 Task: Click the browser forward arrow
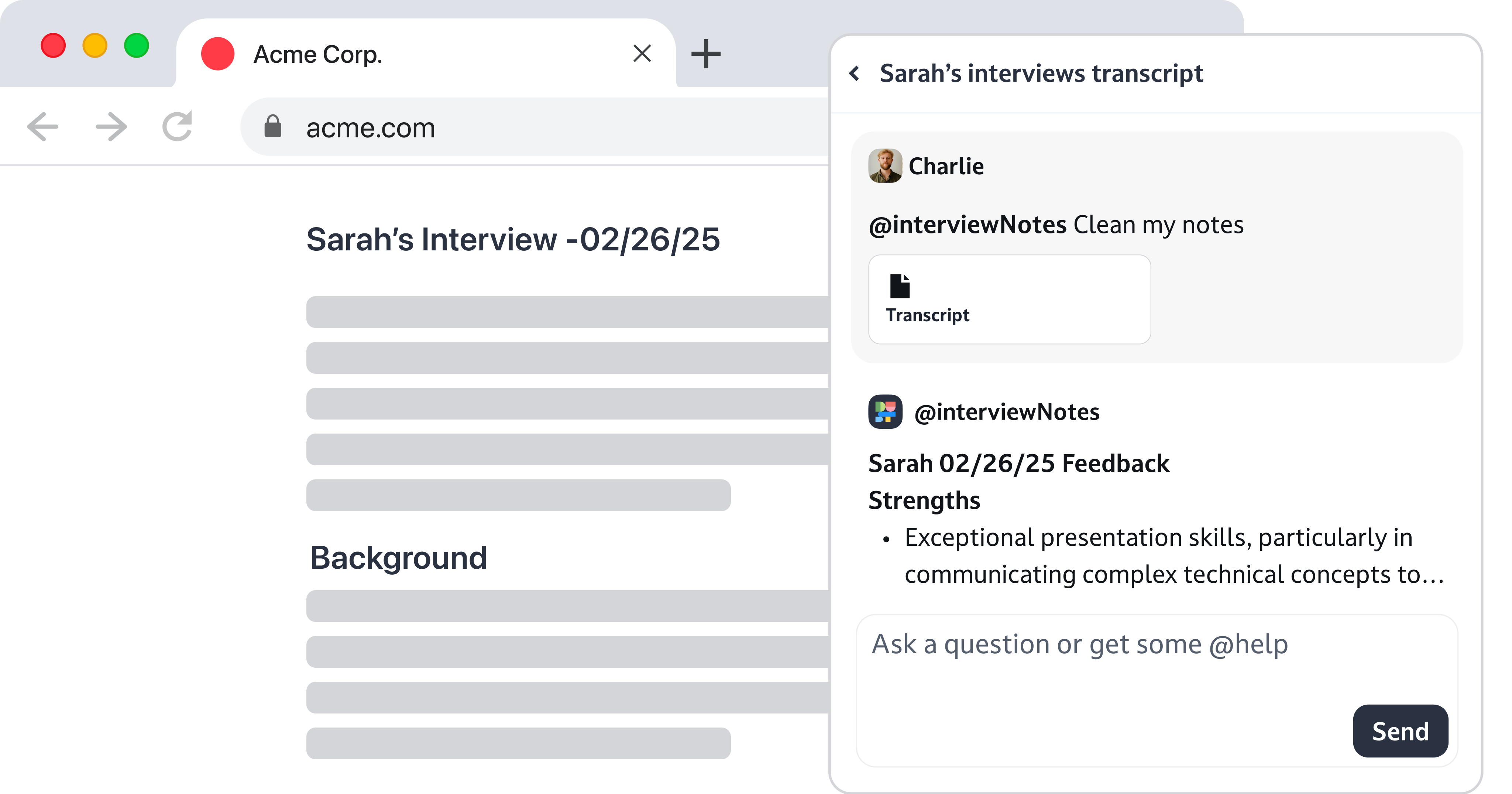pyautogui.click(x=111, y=127)
